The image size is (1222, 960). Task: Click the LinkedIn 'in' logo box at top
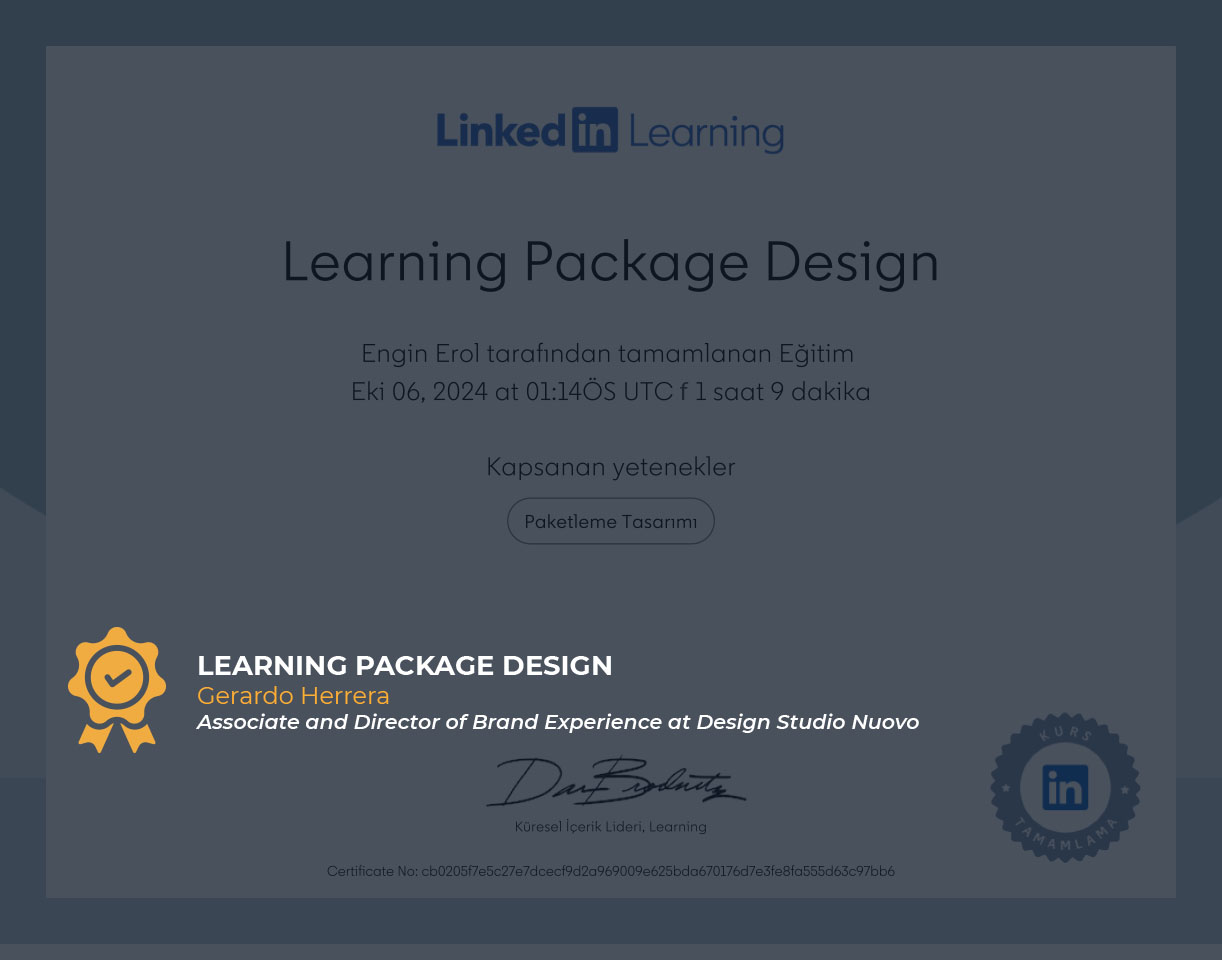[x=595, y=131]
